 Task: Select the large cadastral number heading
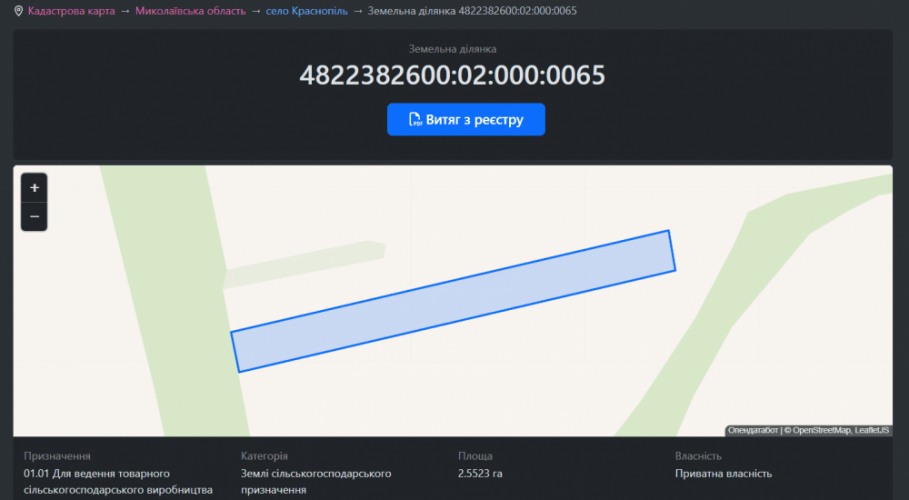(452, 75)
